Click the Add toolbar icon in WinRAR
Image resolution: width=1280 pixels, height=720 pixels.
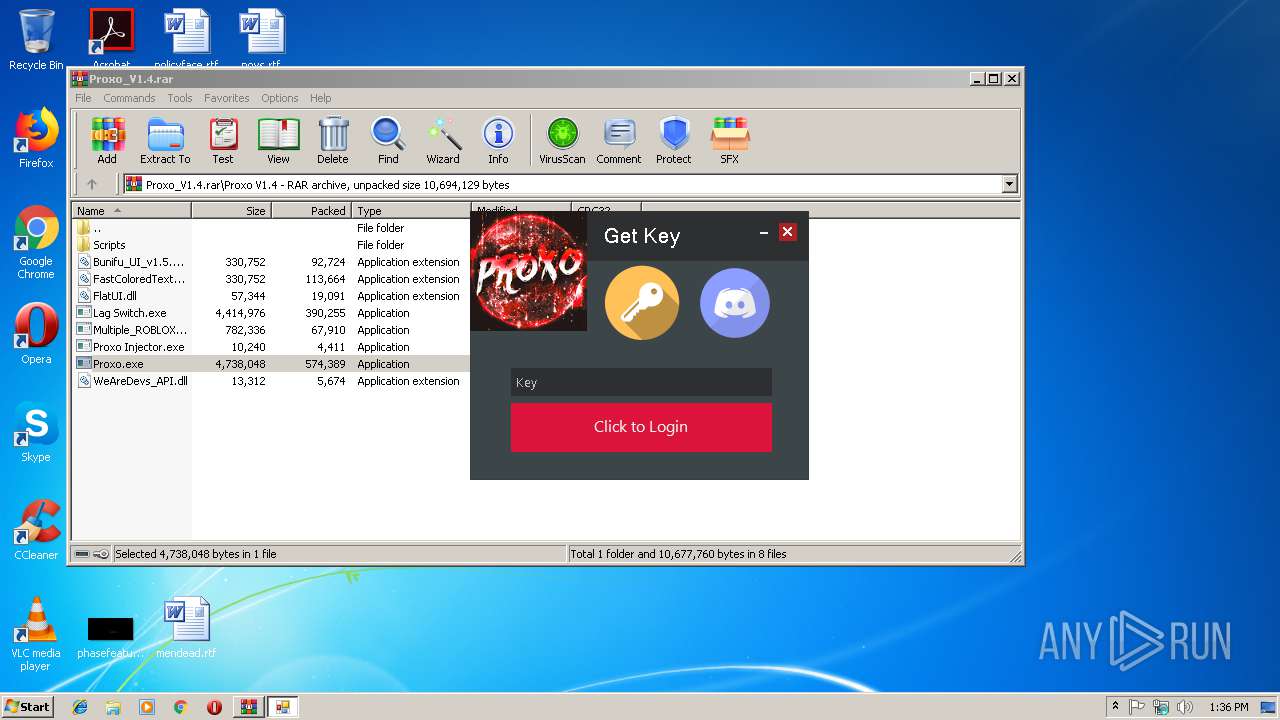pyautogui.click(x=107, y=140)
